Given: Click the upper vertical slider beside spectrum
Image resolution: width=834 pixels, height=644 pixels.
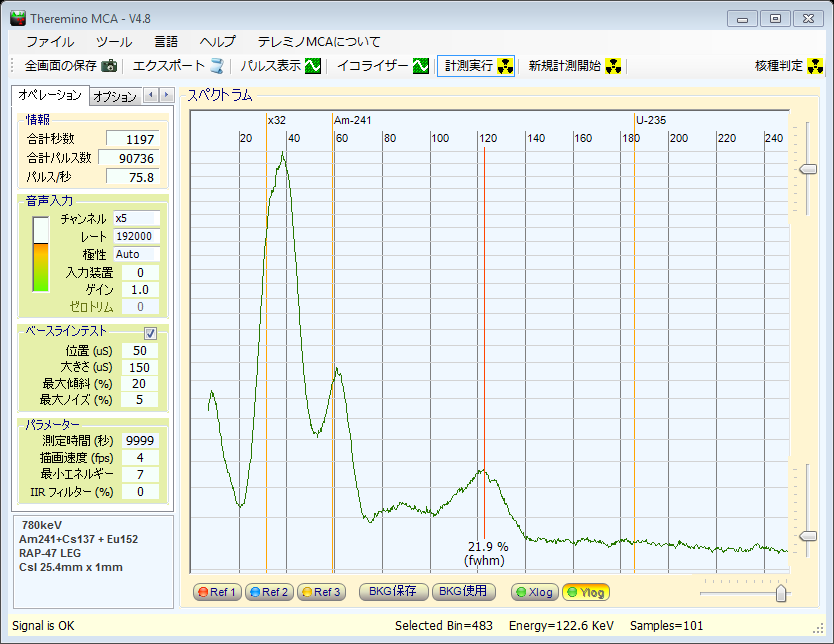Looking at the screenshot, I should pos(808,169).
